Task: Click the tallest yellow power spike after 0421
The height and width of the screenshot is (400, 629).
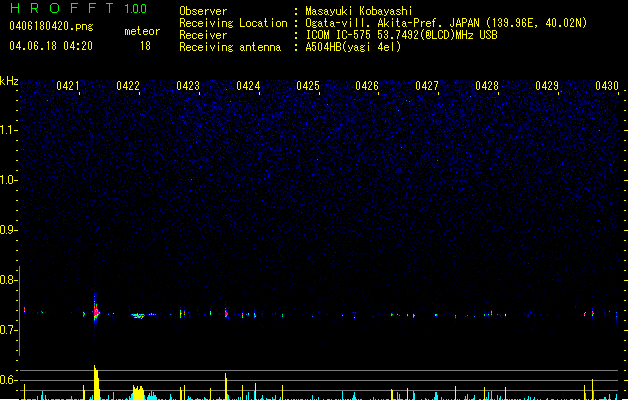Action: (x=96, y=382)
